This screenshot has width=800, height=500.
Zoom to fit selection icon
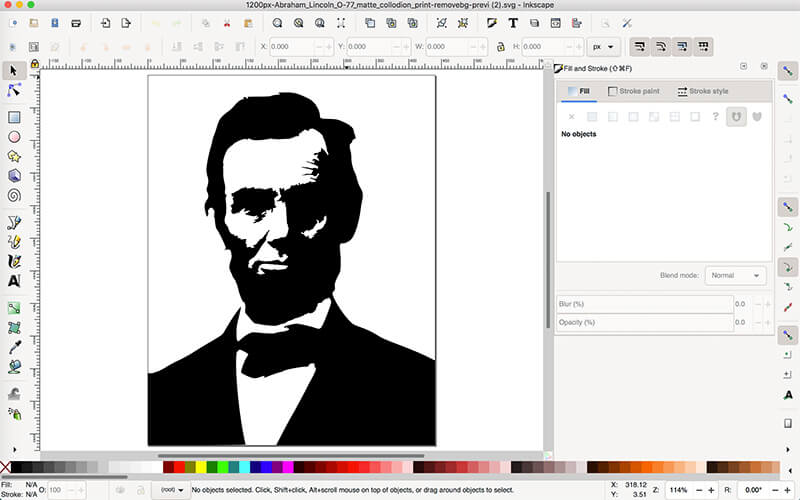pyautogui.click(x=277, y=23)
